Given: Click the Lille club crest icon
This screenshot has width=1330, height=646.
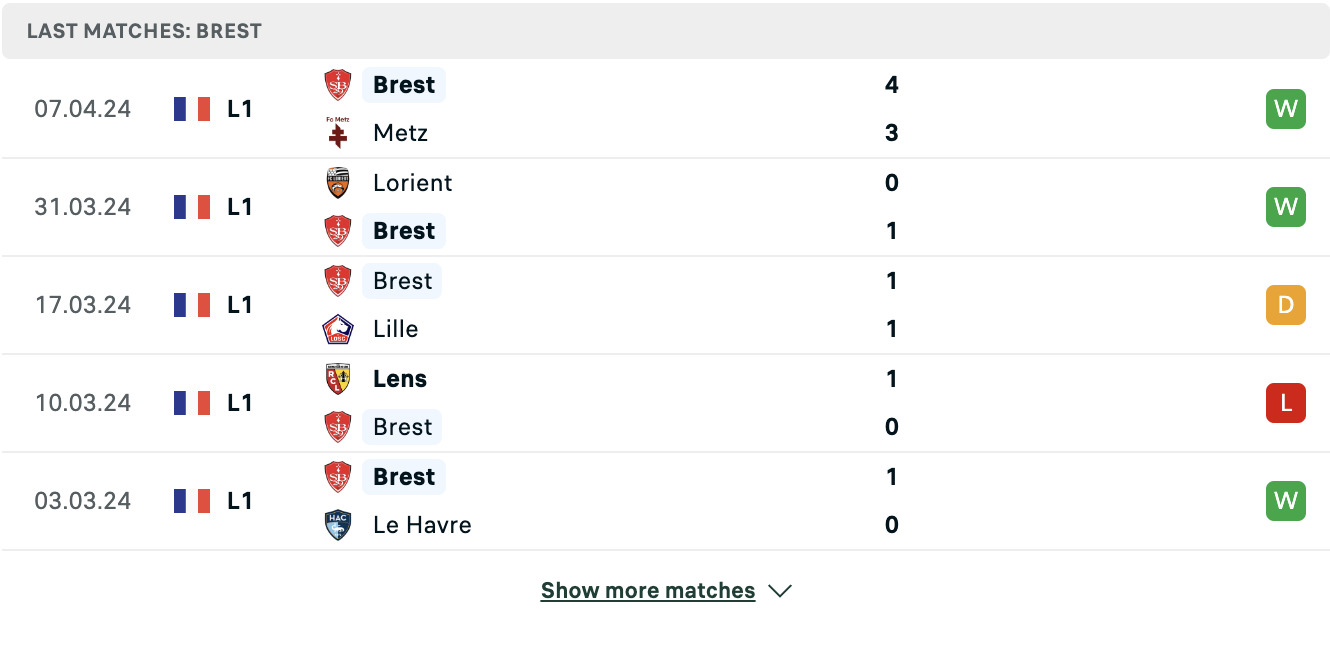Looking at the screenshot, I should point(338,329).
